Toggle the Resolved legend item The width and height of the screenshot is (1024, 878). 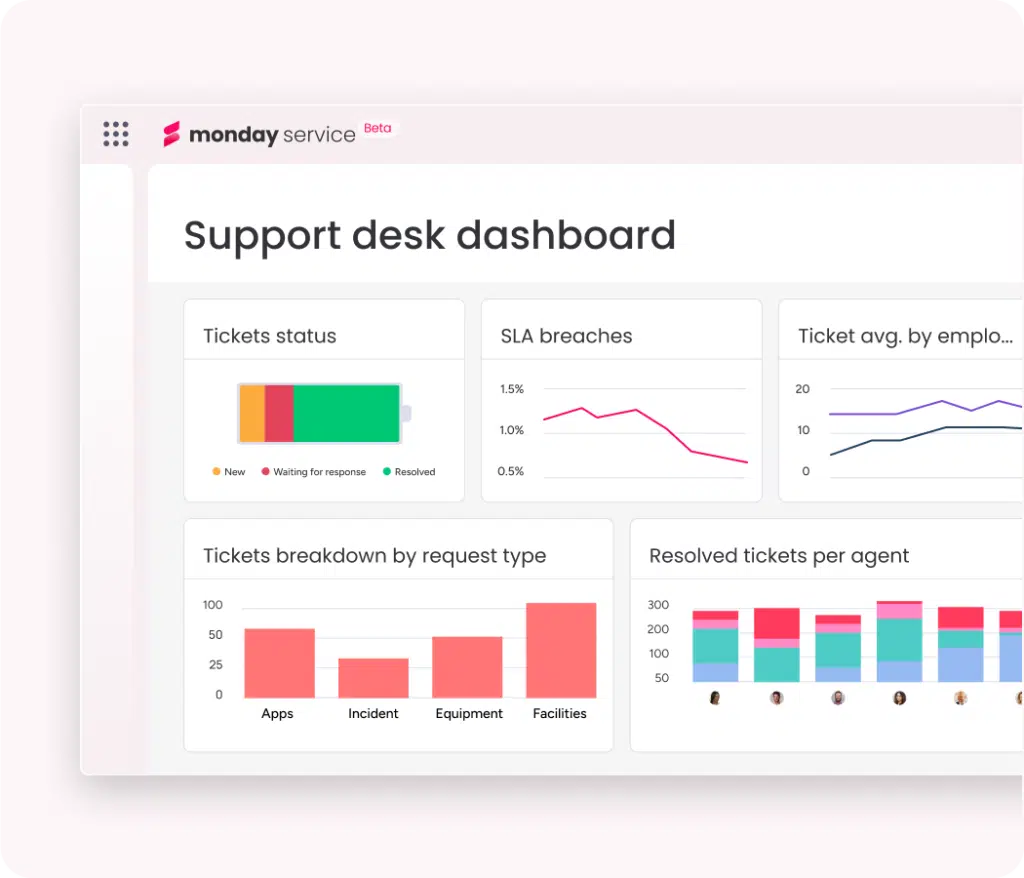pos(409,472)
